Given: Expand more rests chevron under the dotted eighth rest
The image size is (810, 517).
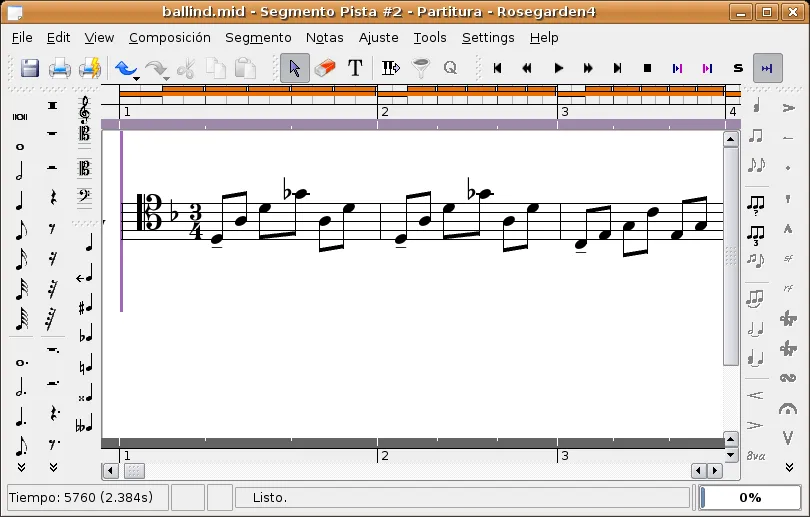Looking at the screenshot, I should click(x=53, y=467).
